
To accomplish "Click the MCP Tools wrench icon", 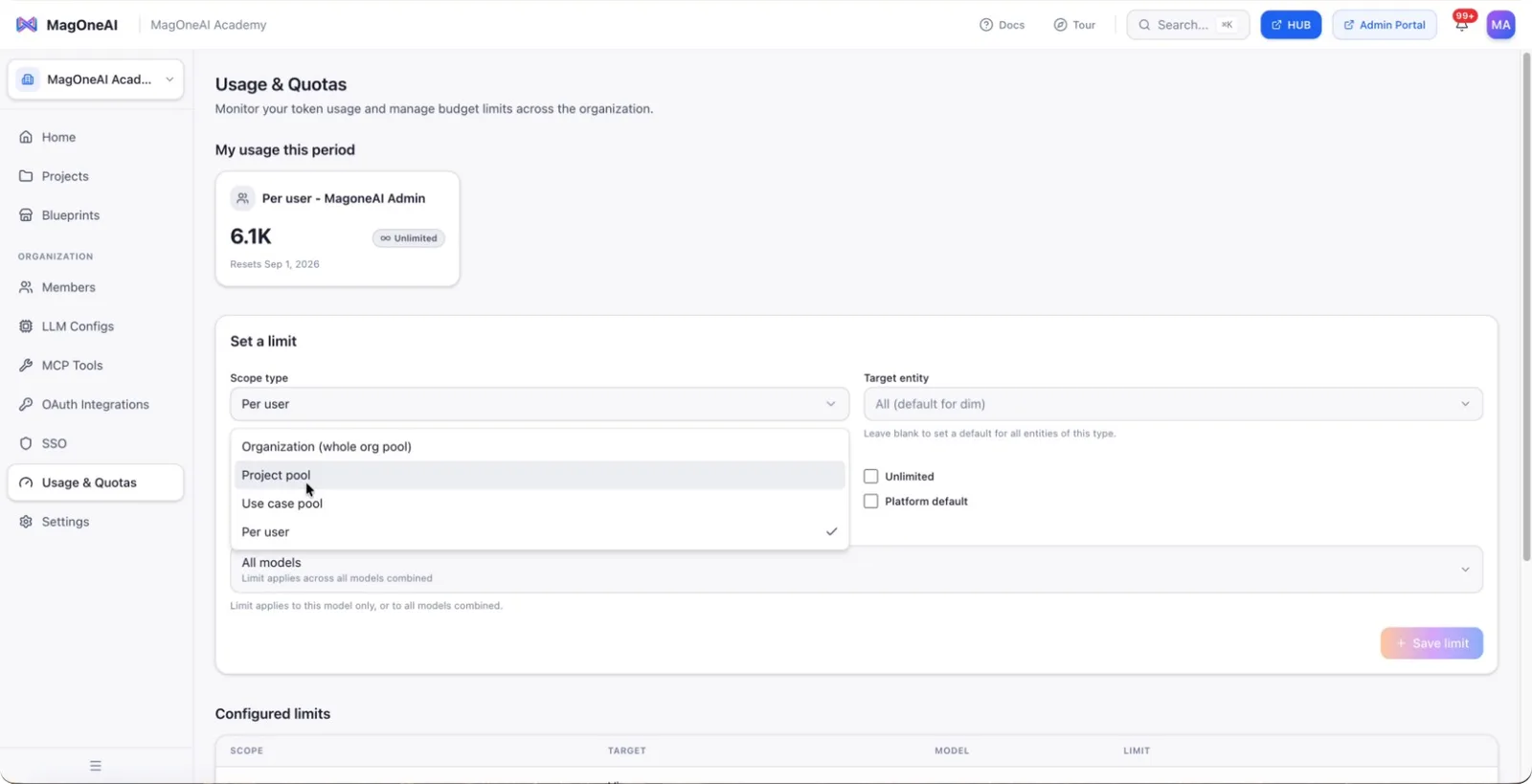I will click(x=26, y=366).
